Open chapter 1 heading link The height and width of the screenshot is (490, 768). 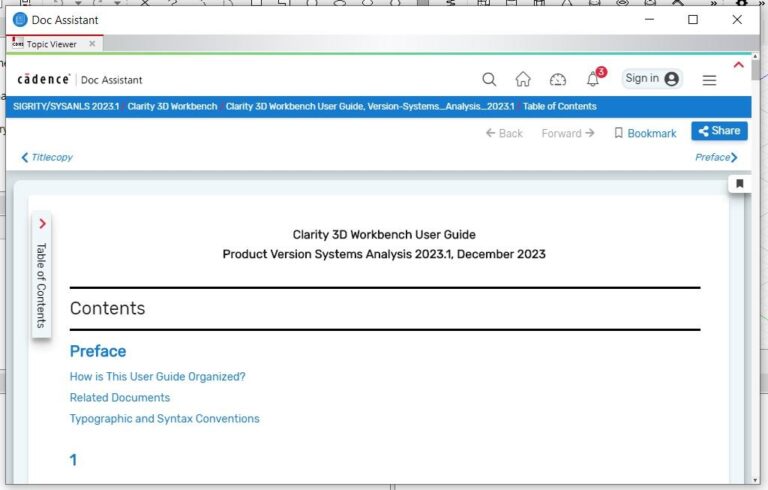point(73,460)
